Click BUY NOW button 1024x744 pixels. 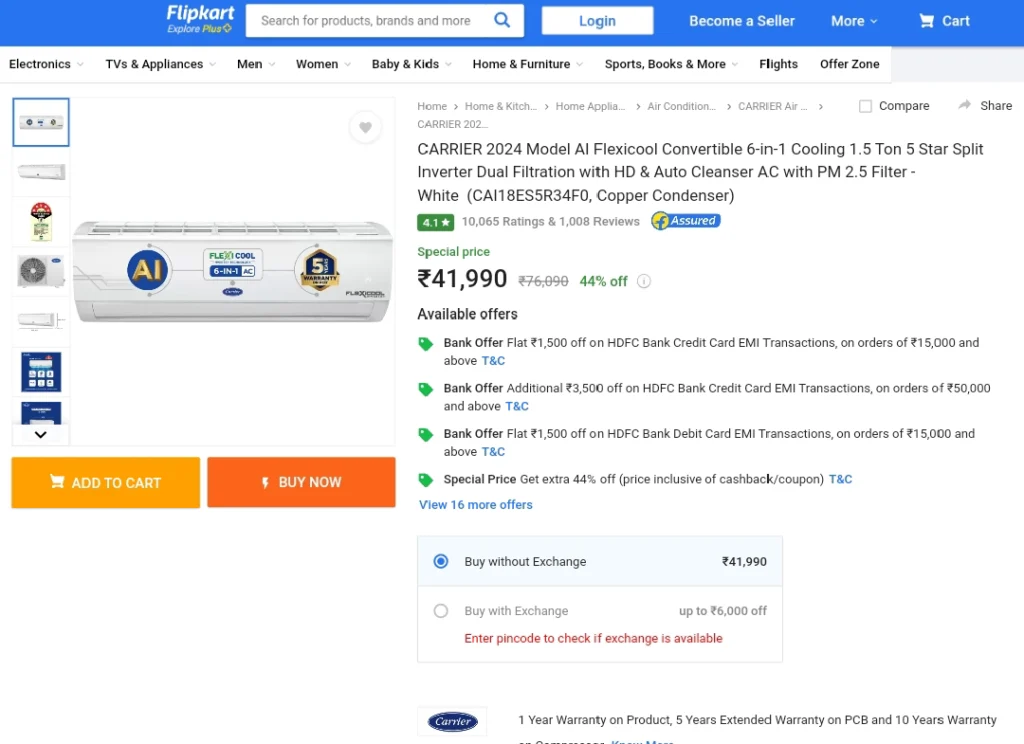tap(301, 482)
